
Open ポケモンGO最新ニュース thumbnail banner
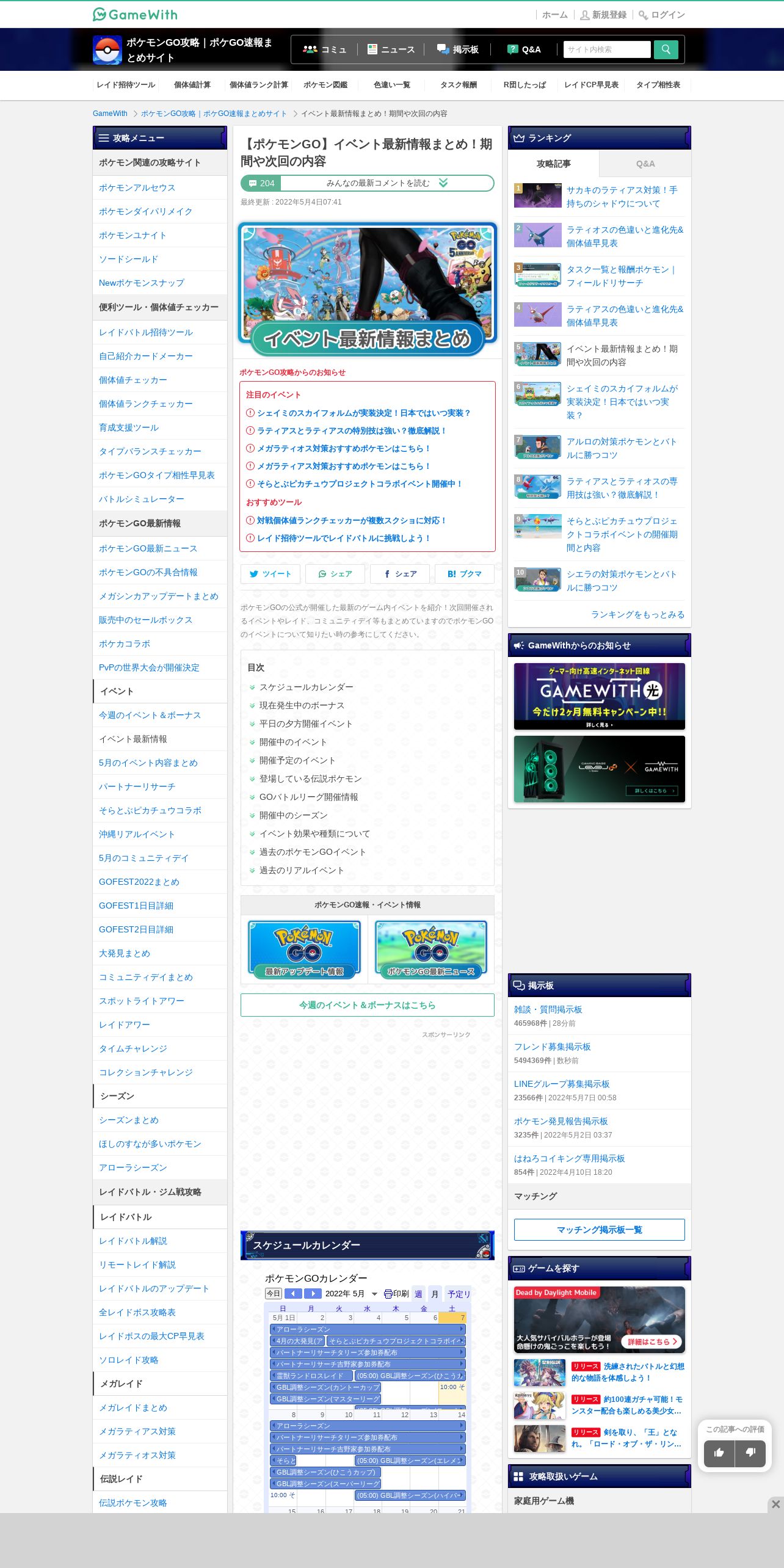[x=431, y=949]
